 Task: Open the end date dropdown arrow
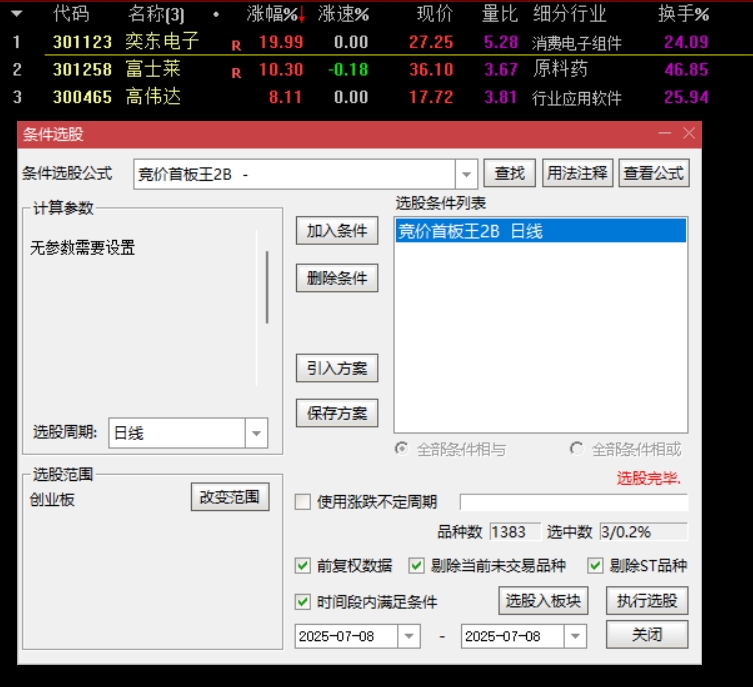pyautogui.click(x=575, y=636)
